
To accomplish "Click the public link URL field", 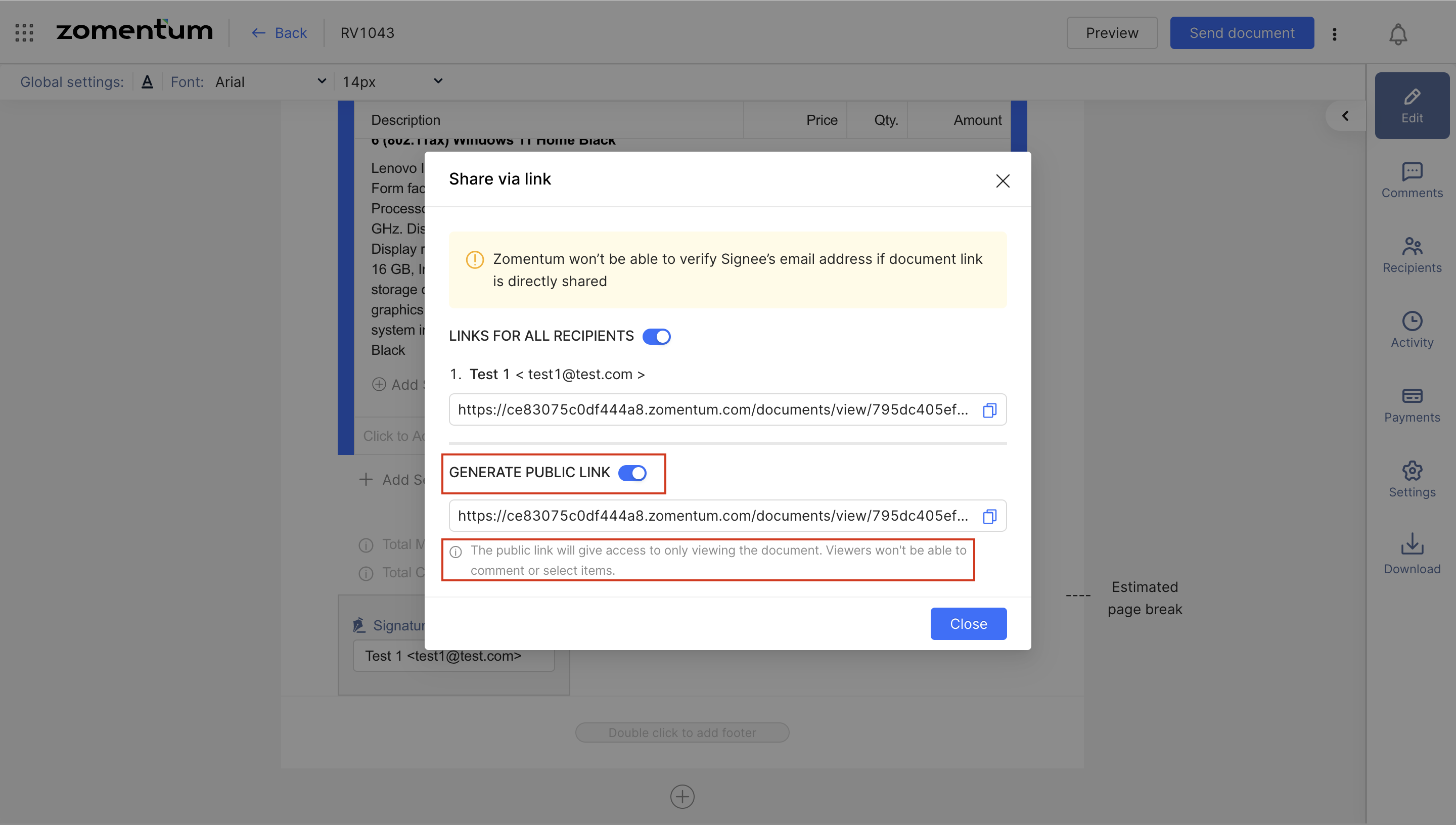I will (x=713, y=516).
